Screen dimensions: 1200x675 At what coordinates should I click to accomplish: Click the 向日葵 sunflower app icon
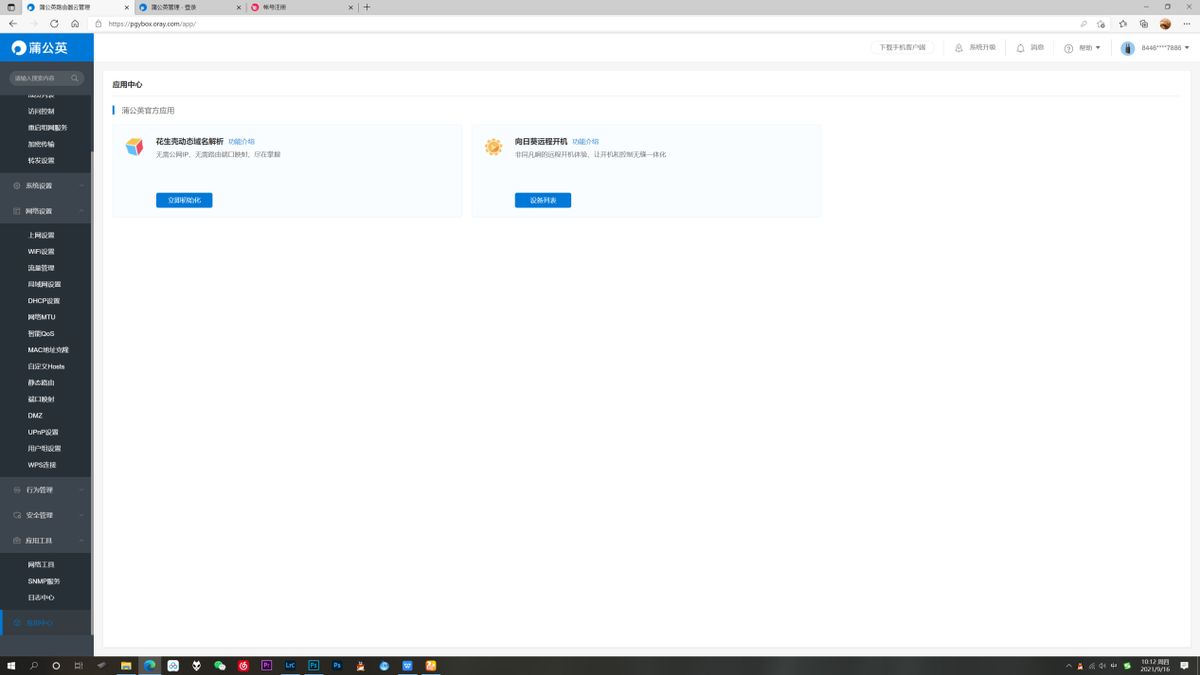[x=493, y=147]
